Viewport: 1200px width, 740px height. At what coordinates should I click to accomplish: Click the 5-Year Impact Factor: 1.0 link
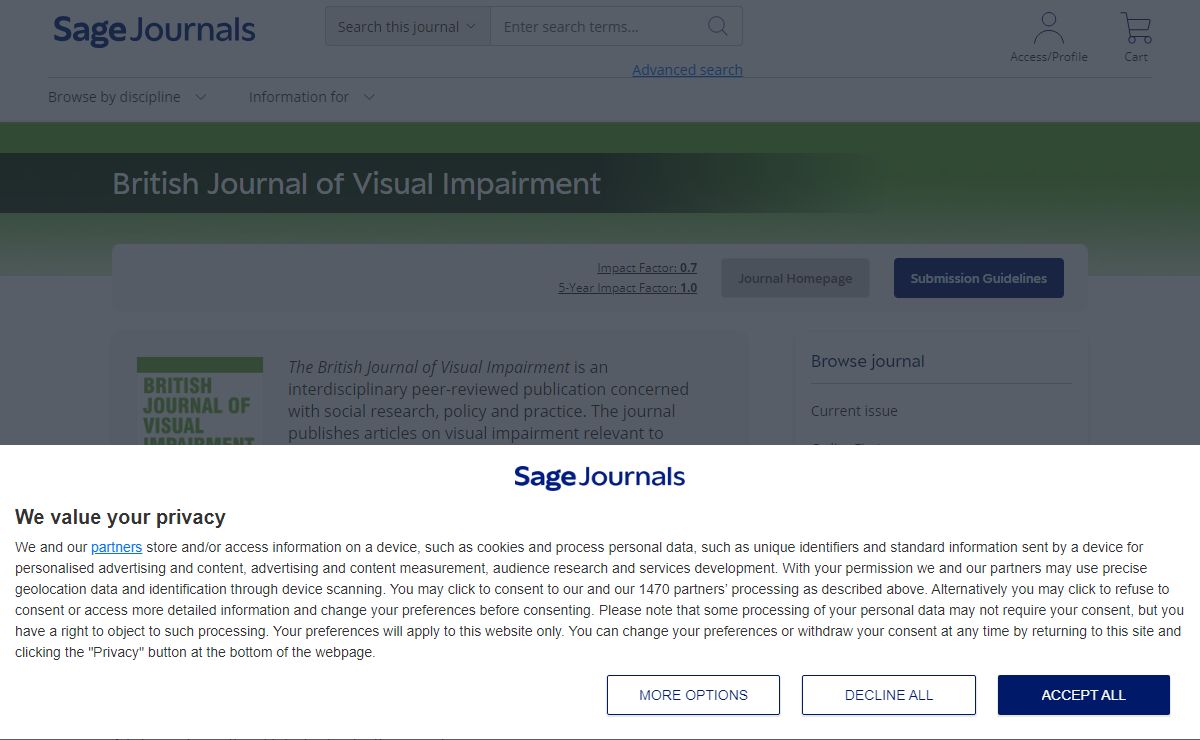(x=627, y=288)
